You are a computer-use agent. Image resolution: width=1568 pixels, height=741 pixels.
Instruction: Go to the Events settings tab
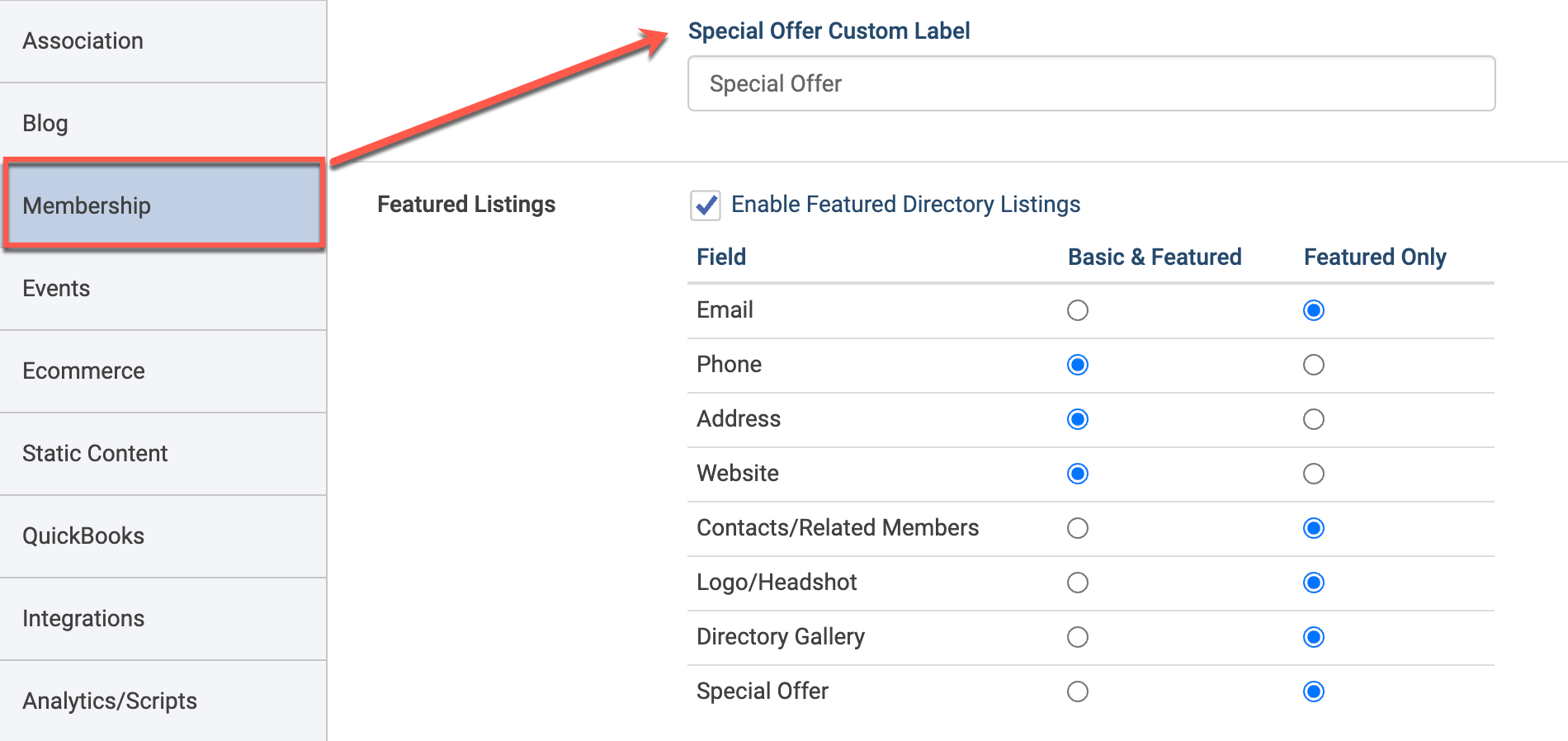pyautogui.click(x=163, y=289)
